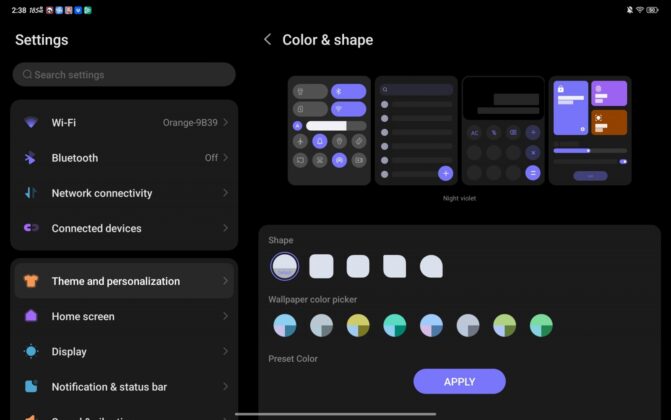The height and width of the screenshot is (420, 671).
Task: Tap the list preview thumbnail with plus button
Action: pyautogui.click(x=416, y=131)
